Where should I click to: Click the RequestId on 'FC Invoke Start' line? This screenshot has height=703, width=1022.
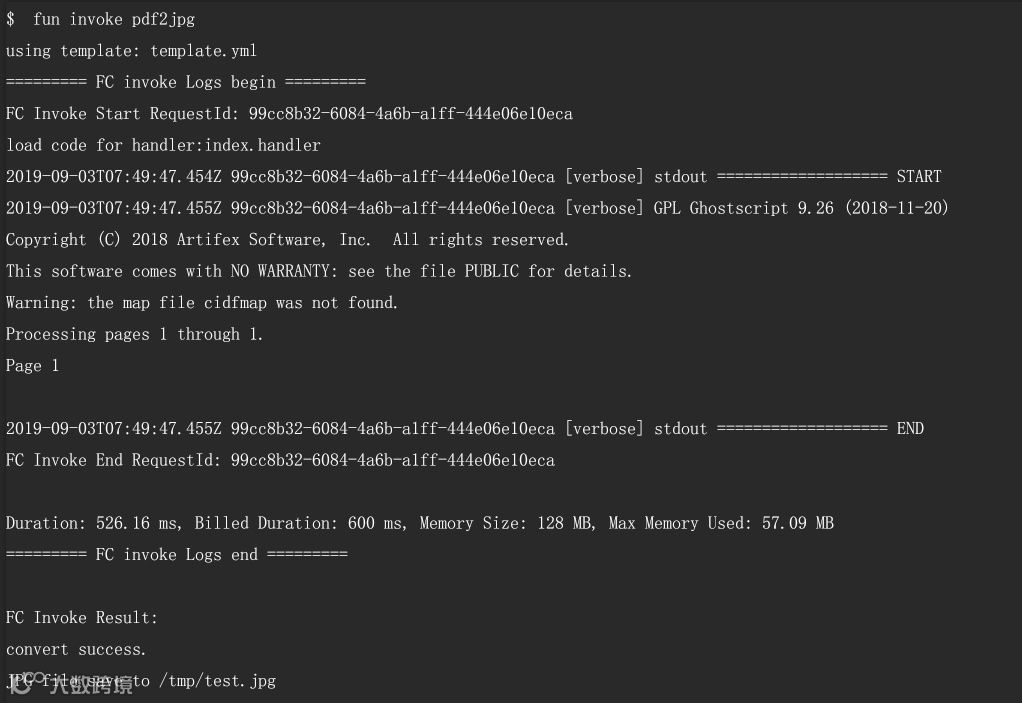[410, 113]
